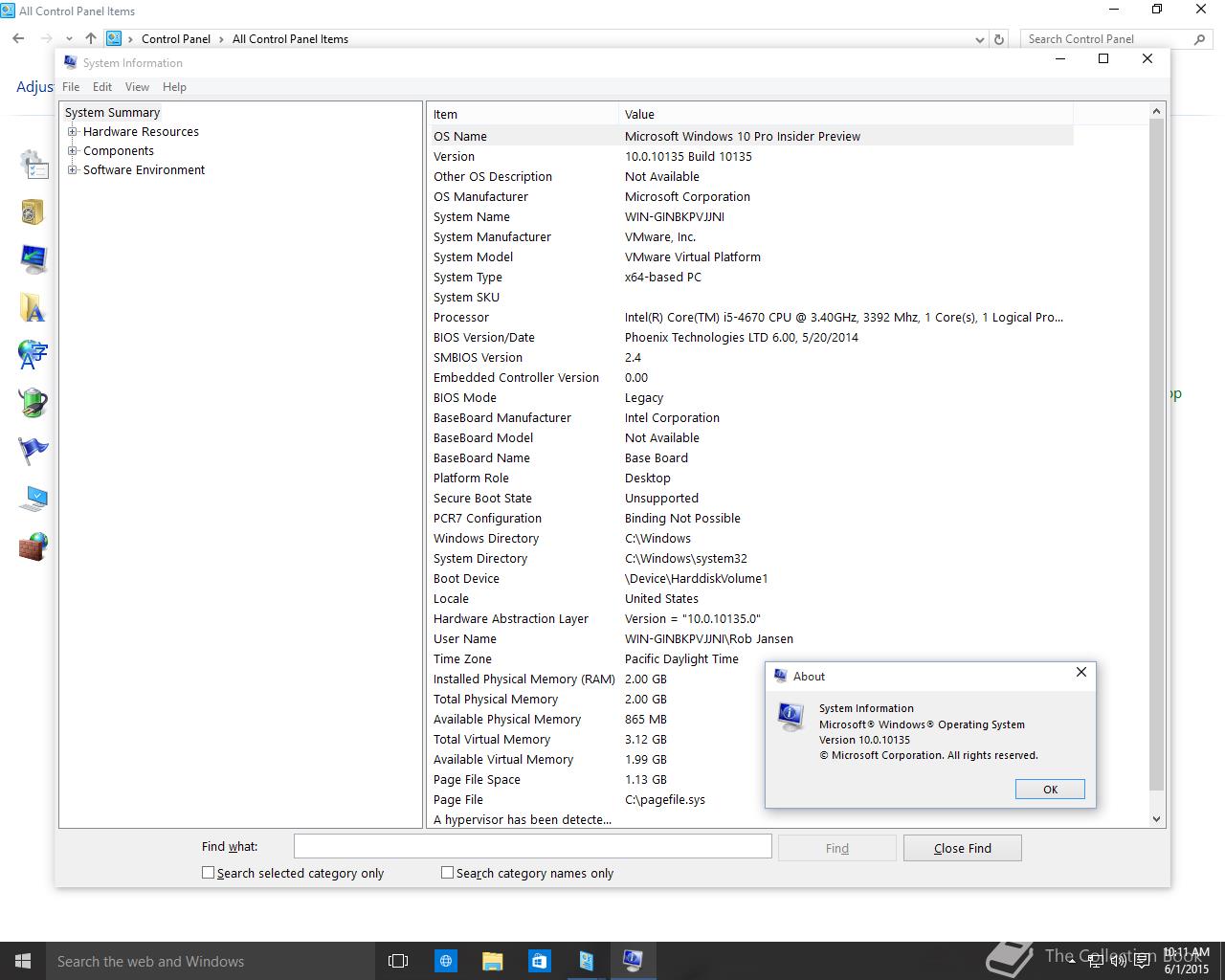Click the volume icon in system tray

[1116, 961]
